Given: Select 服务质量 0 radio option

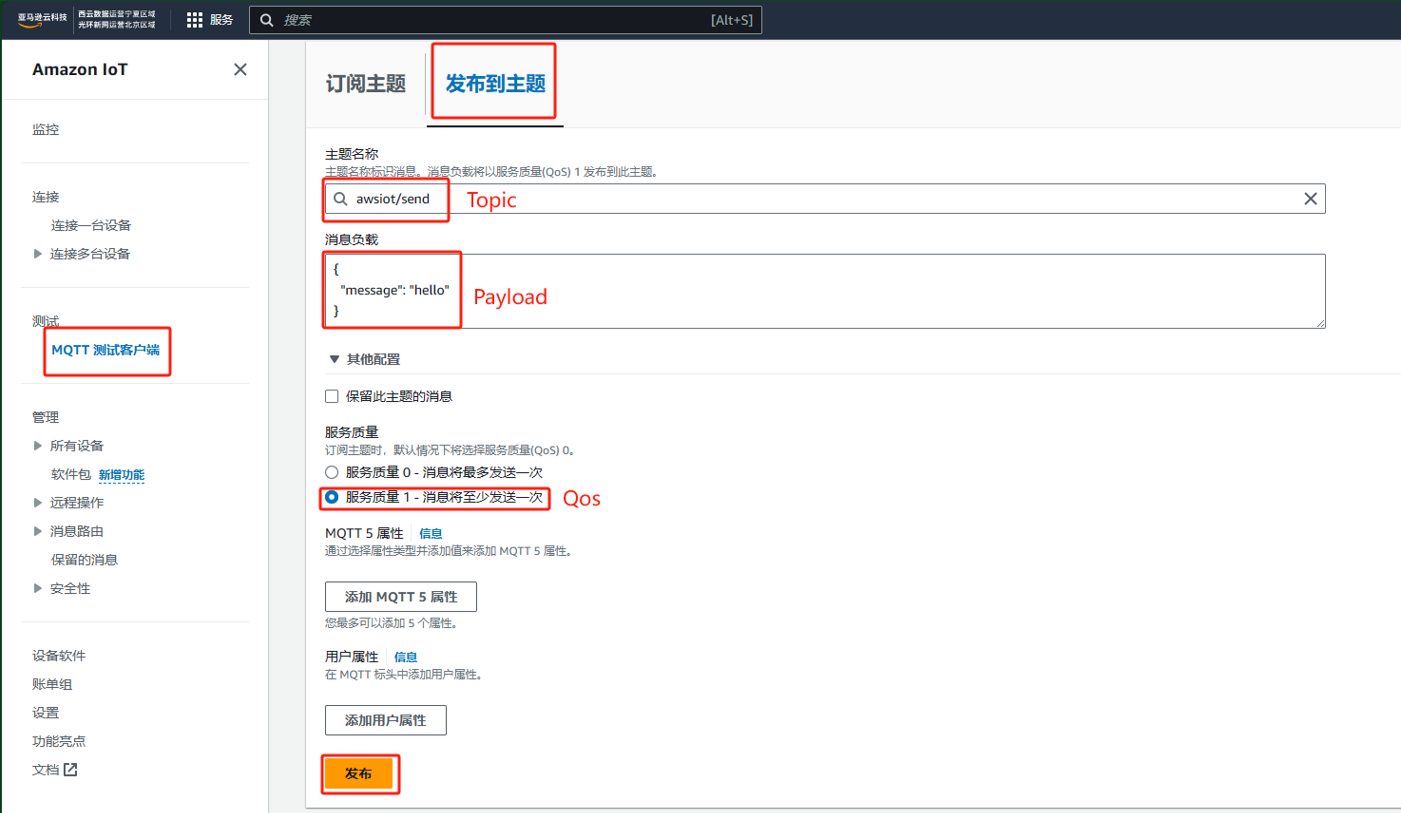Looking at the screenshot, I should coord(332,472).
